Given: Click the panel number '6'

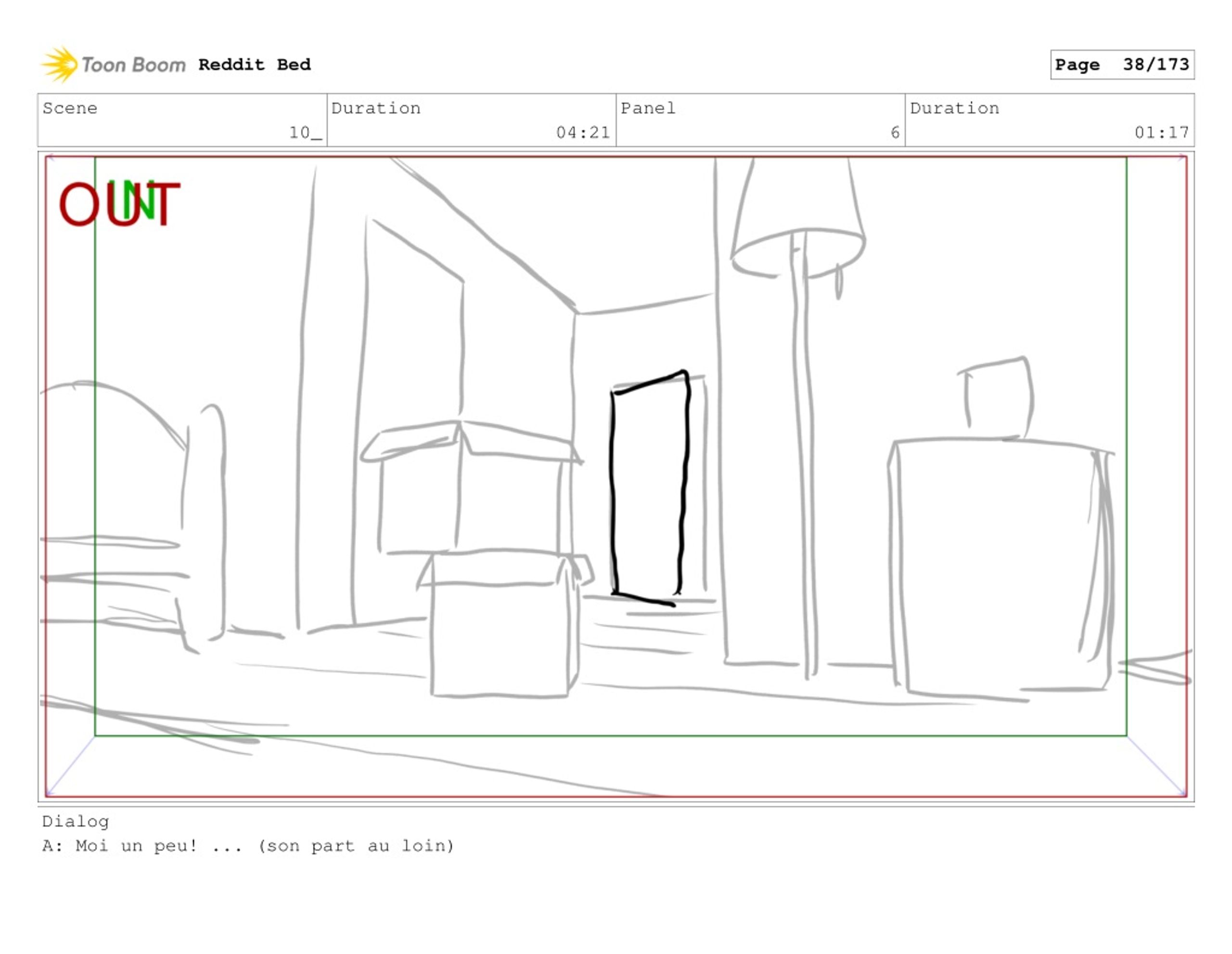Looking at the screenshot, I should pyautogui.click(x=895, y=132).
